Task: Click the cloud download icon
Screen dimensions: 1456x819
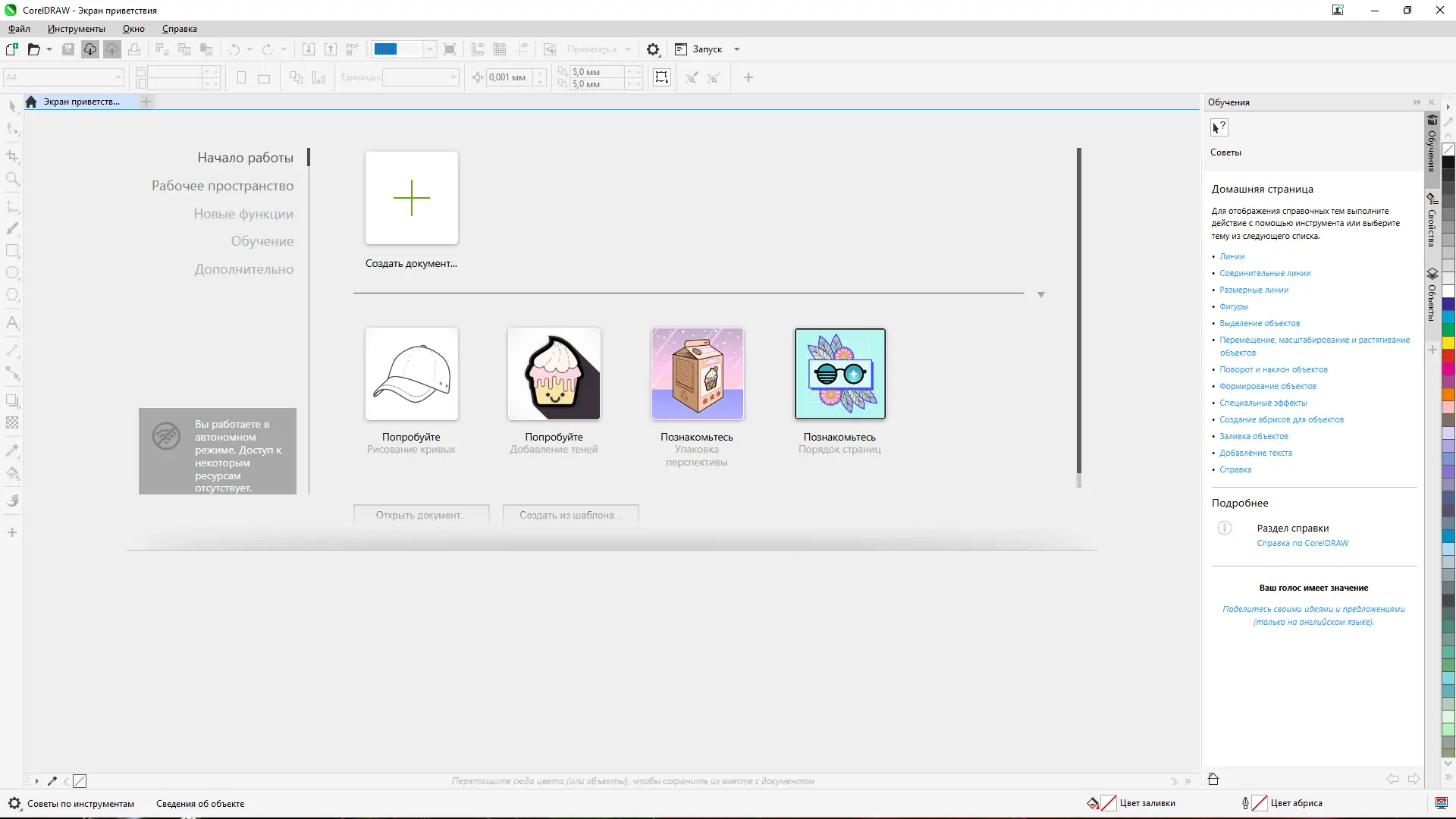Action: [89, 49]
